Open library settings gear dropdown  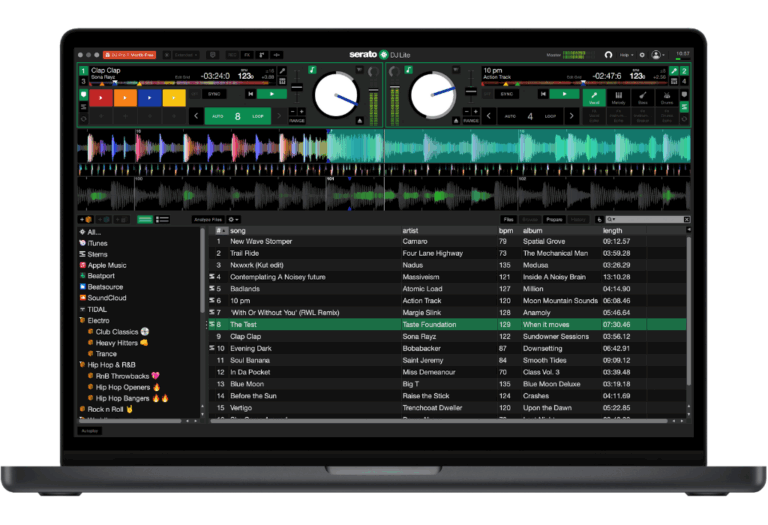(x=234, y=219)
